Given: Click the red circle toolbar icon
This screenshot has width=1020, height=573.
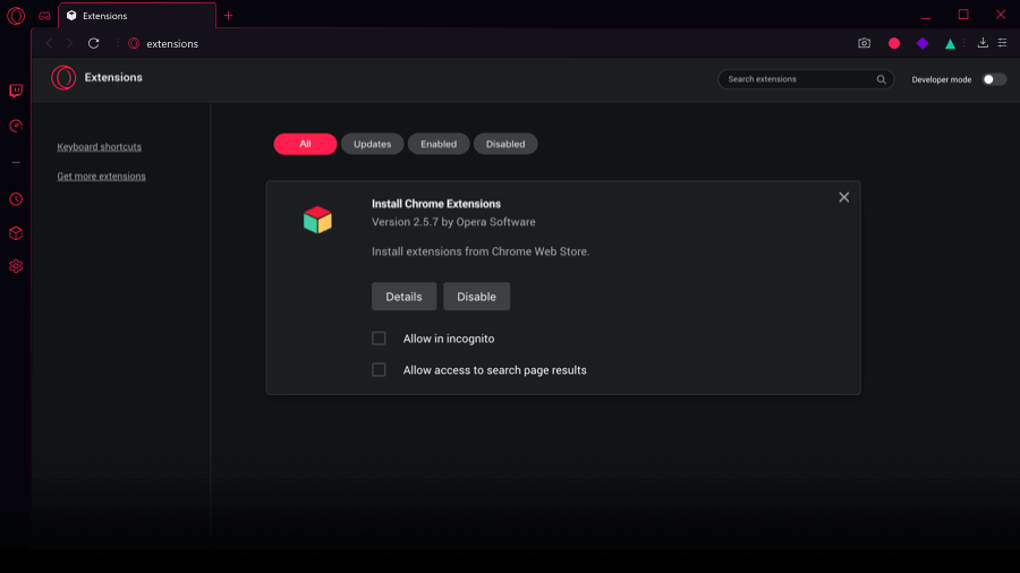Looking at the screenshot, I should 894,44.
